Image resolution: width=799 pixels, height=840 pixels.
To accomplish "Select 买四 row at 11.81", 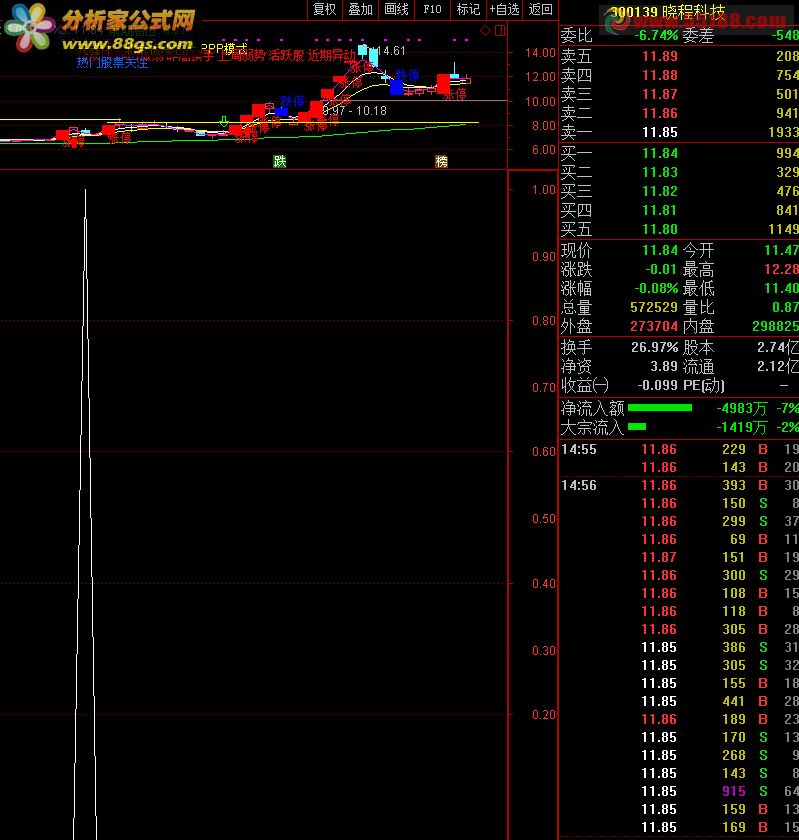I will [678, 210].
